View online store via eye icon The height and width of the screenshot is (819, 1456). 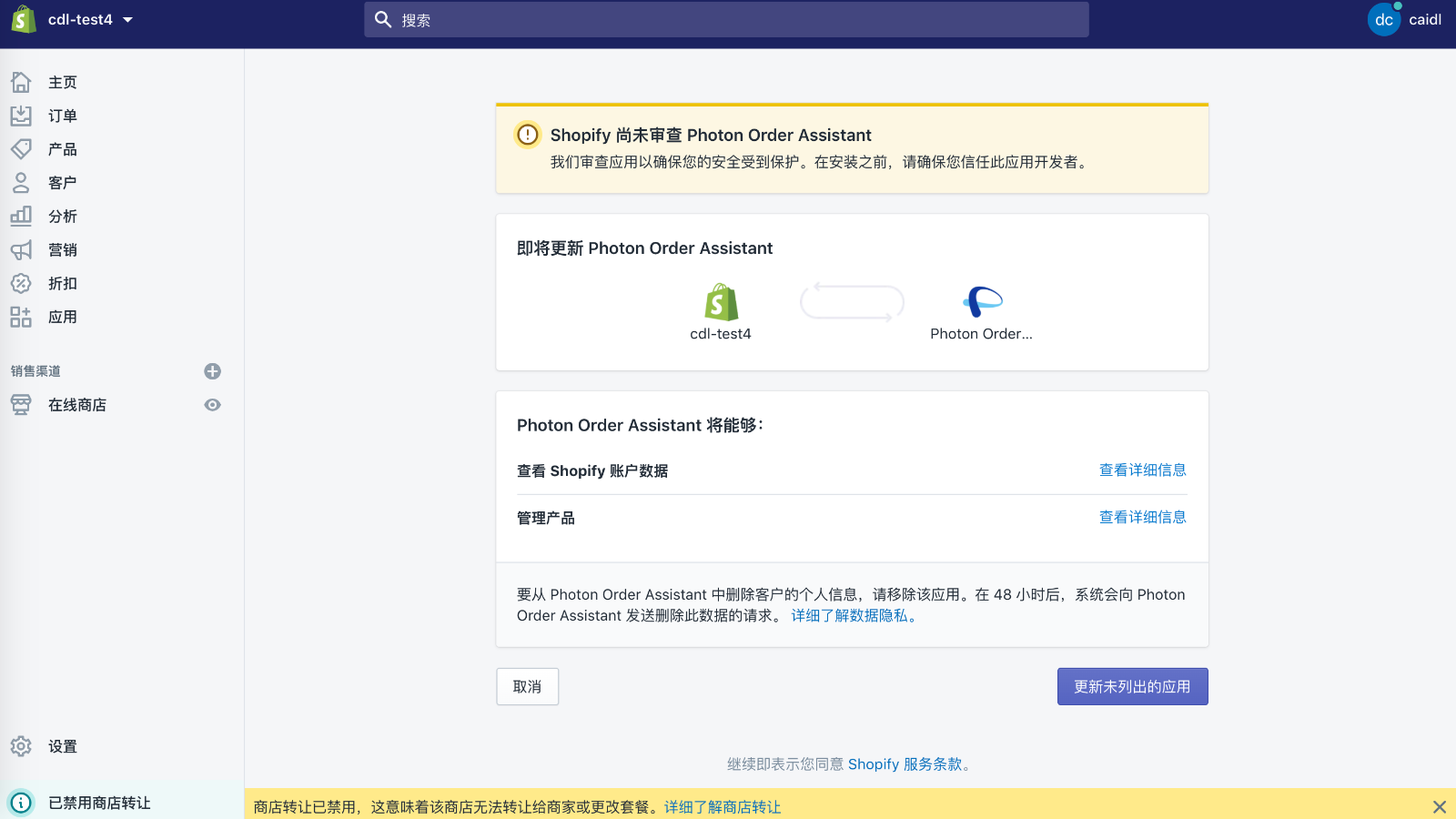coord(213,405)
